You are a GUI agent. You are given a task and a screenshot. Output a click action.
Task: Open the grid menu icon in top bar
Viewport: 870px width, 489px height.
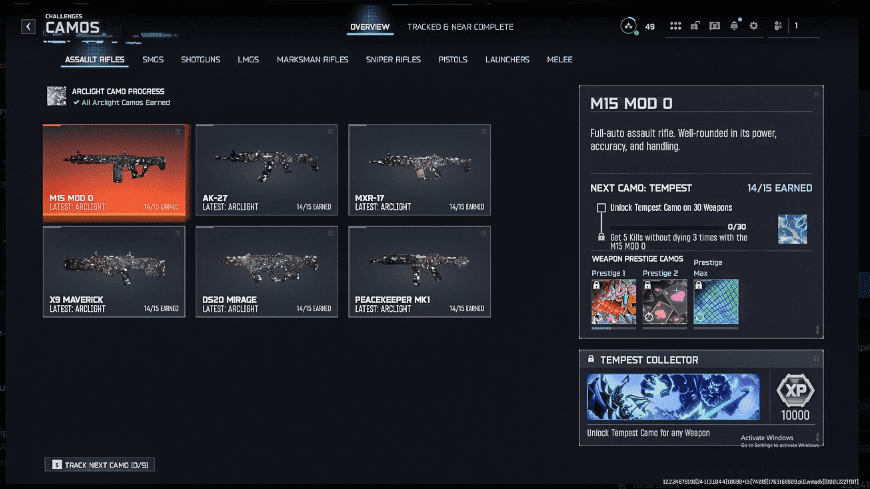(676, 26)
